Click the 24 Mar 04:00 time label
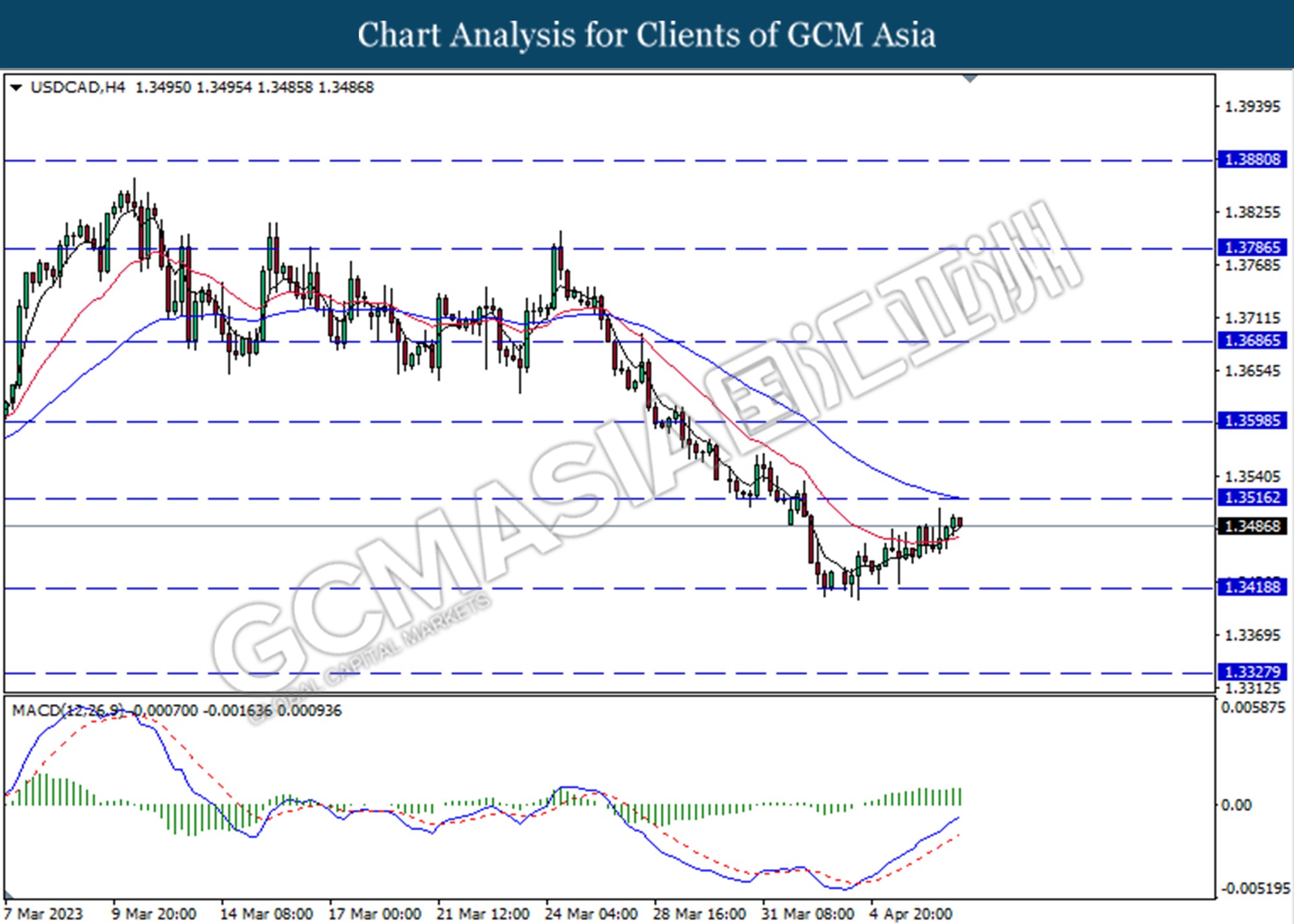This screenshot has width=1294, height=924. coord(591,914)
